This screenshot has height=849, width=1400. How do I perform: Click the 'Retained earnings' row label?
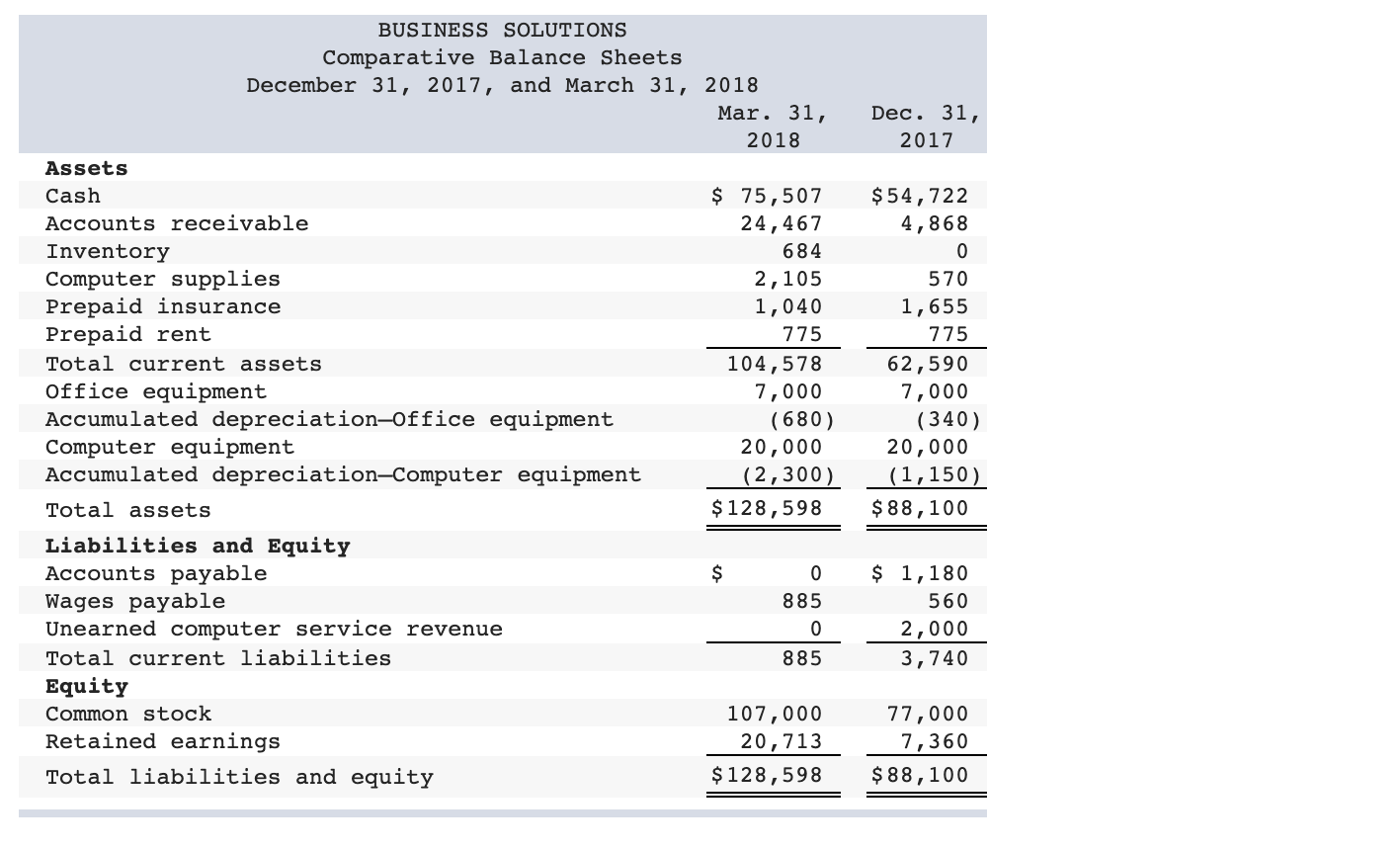(x=163, y=741)
